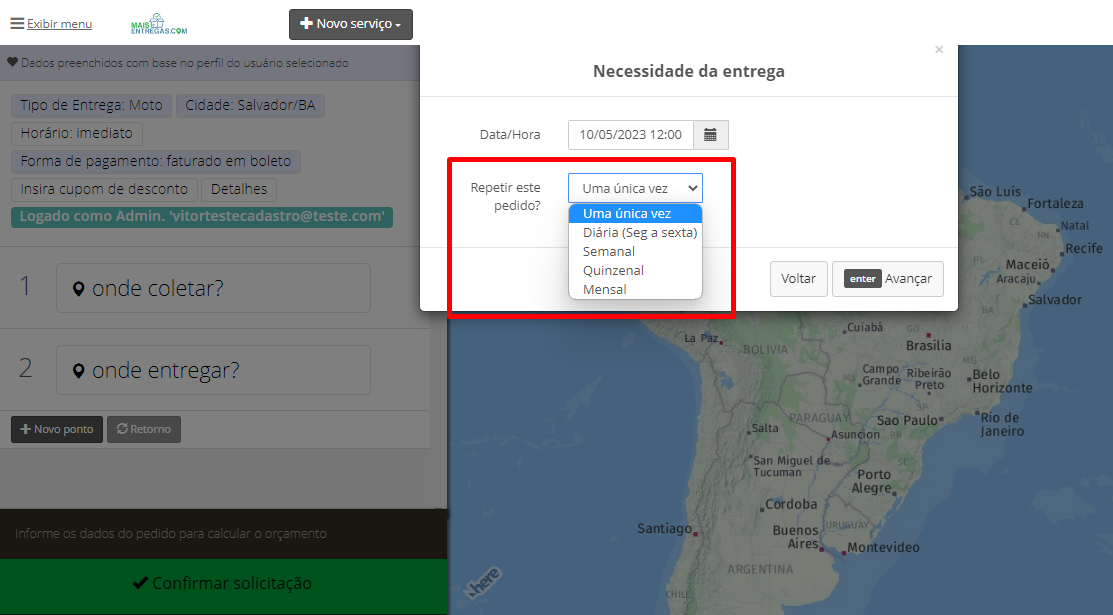Screen dimensions: 1113x615
Task: Select 'Semanal' repeat option
Action: click(x=635, y=251)
